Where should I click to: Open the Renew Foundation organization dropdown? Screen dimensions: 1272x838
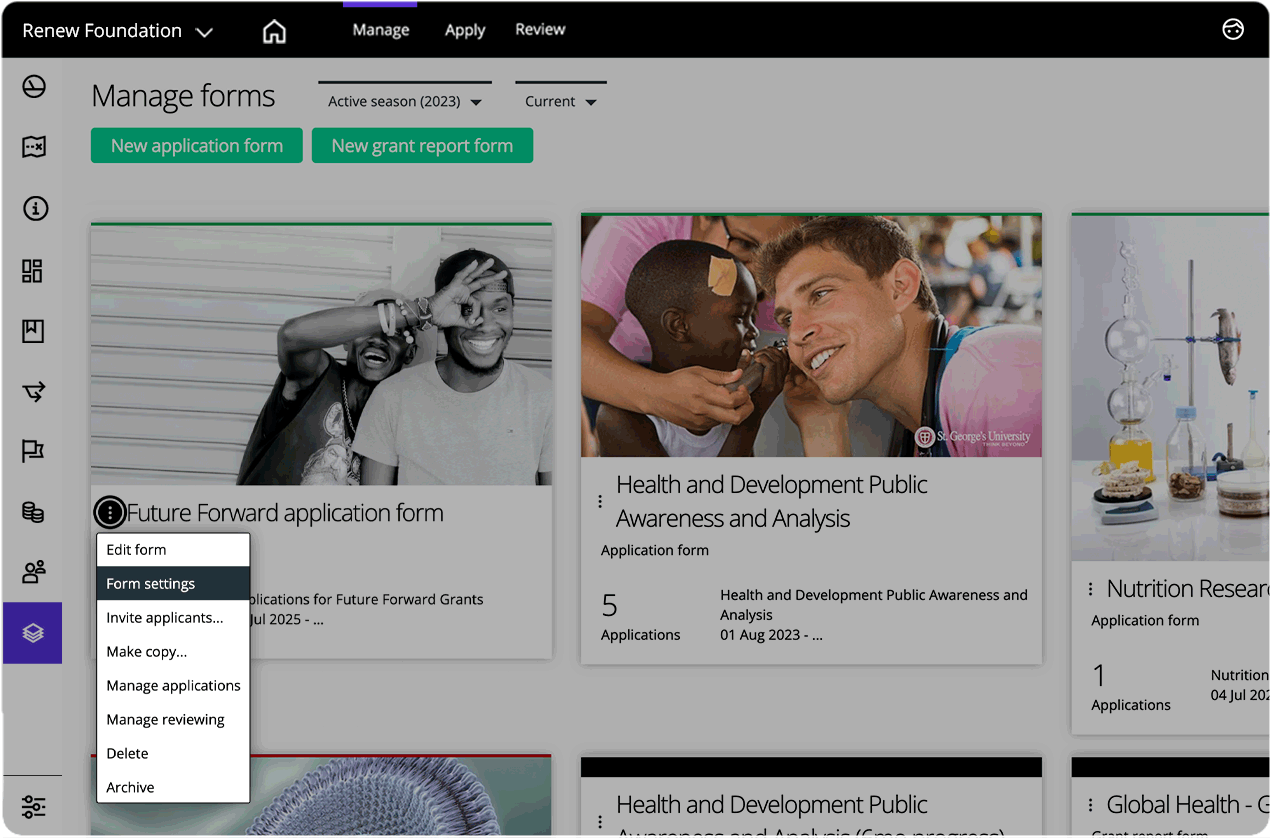point(117,31)
